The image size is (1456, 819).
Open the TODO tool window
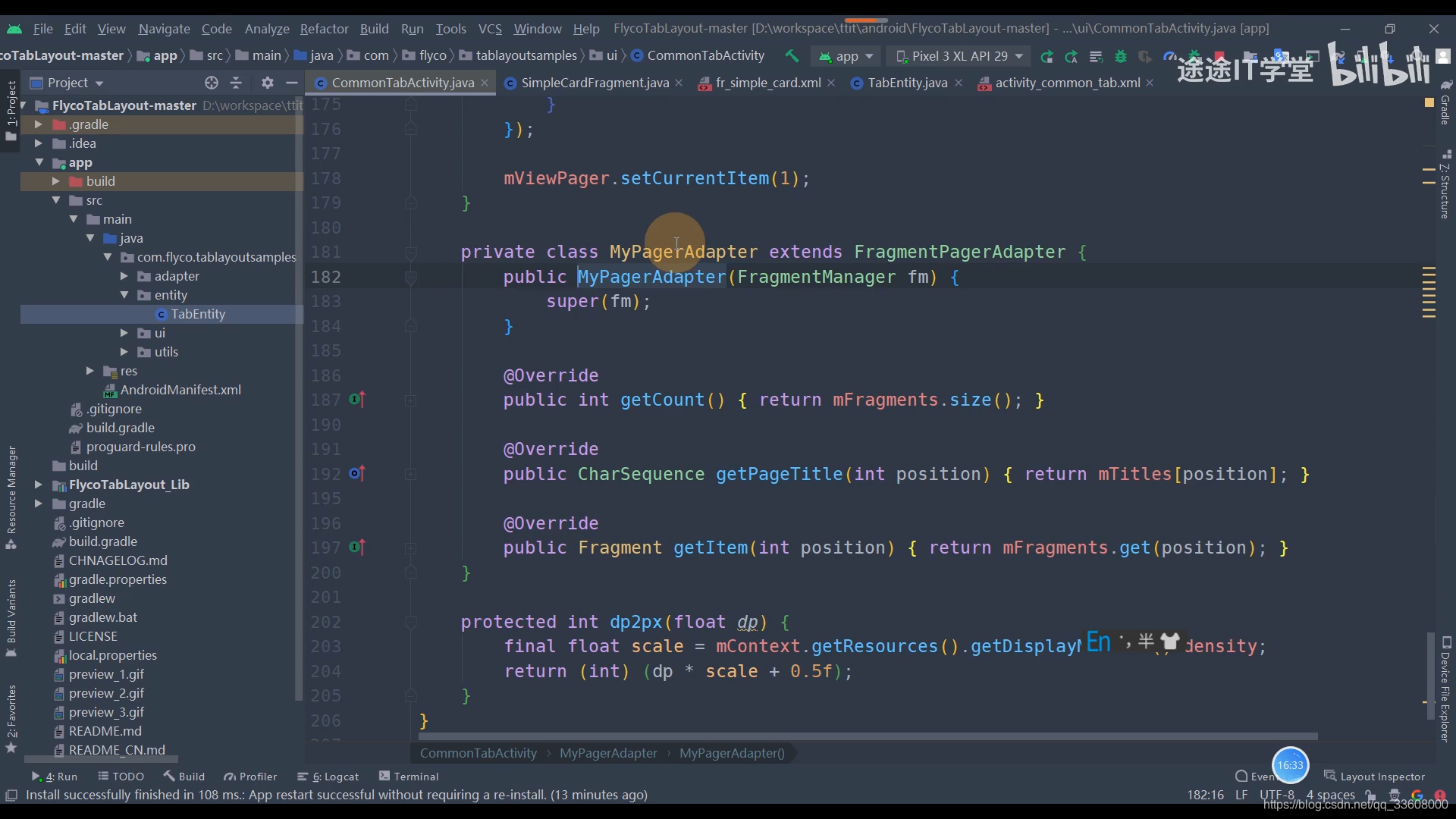pyautogui.click(x=121, y=777)
